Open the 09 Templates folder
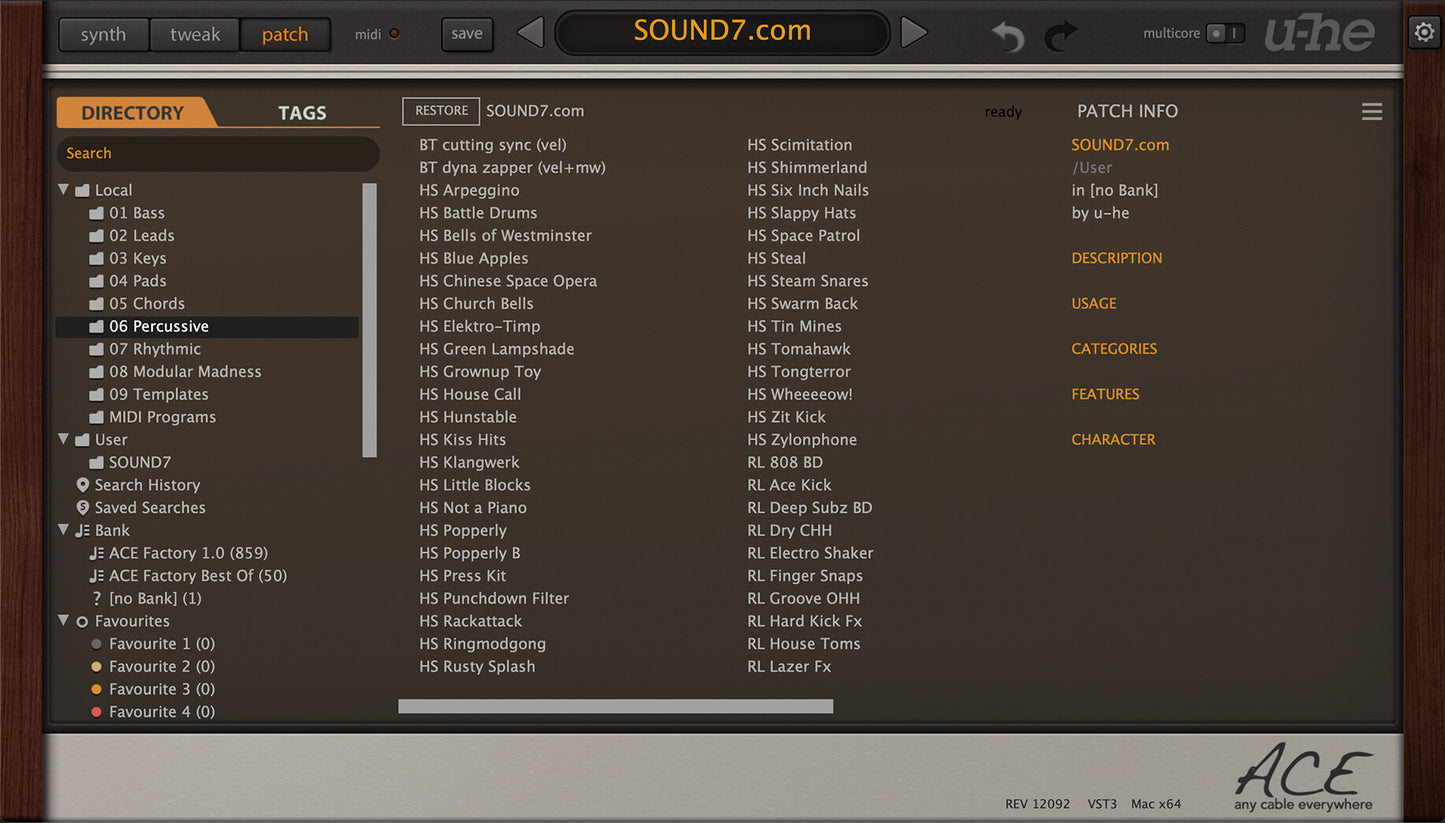The image size is (1445, 823). 159,394
